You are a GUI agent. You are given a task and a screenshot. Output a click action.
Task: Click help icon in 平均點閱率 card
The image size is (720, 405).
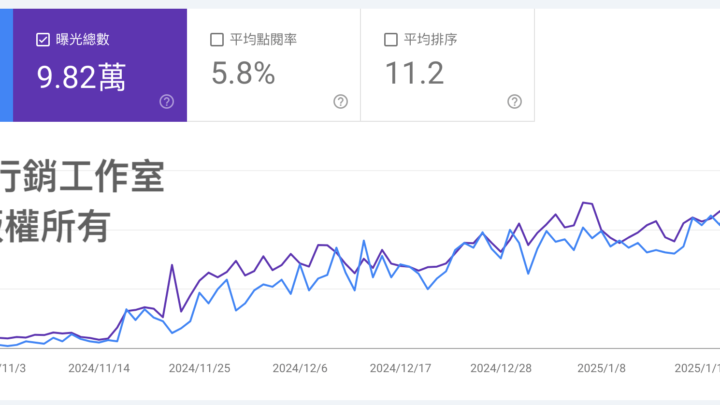(340, 101)
